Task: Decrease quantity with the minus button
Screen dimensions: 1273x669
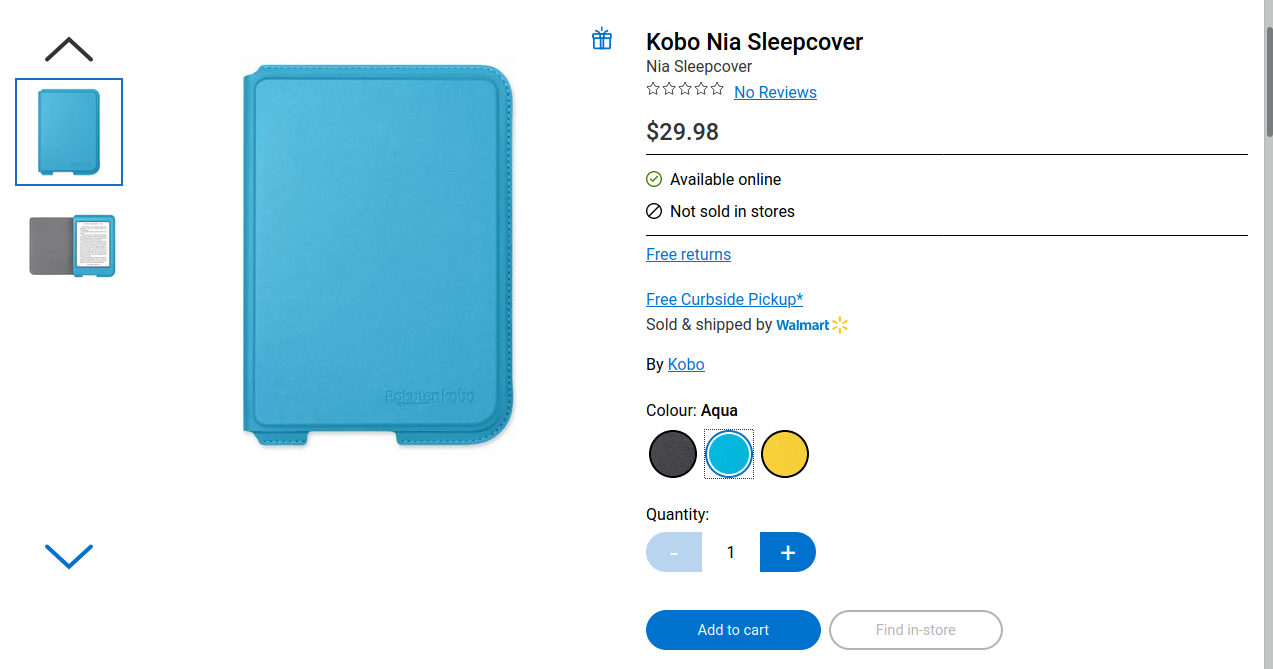Action: (674, 552)
